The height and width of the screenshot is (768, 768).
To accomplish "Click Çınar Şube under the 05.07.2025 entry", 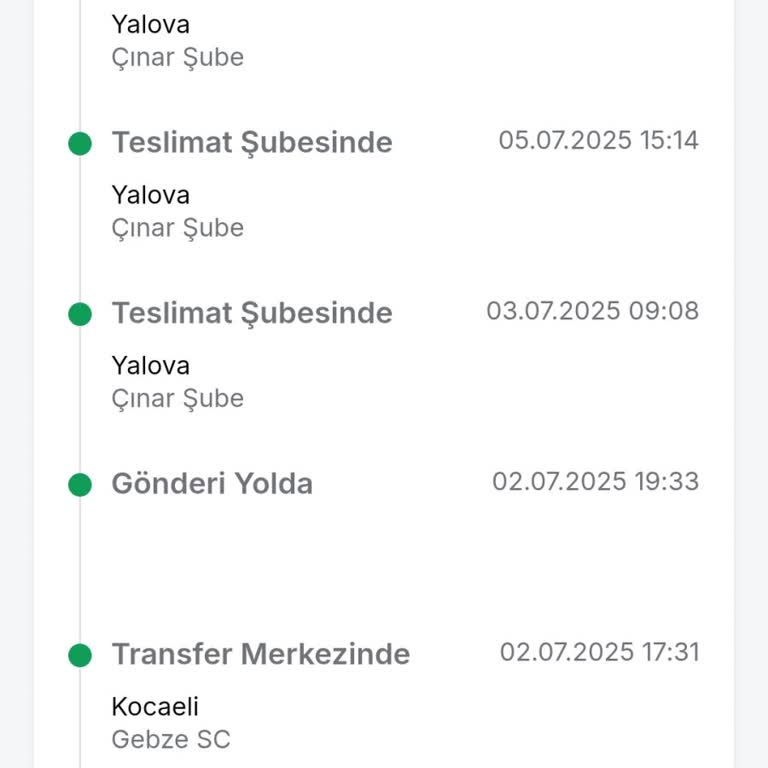I will (x=177, y=228).
